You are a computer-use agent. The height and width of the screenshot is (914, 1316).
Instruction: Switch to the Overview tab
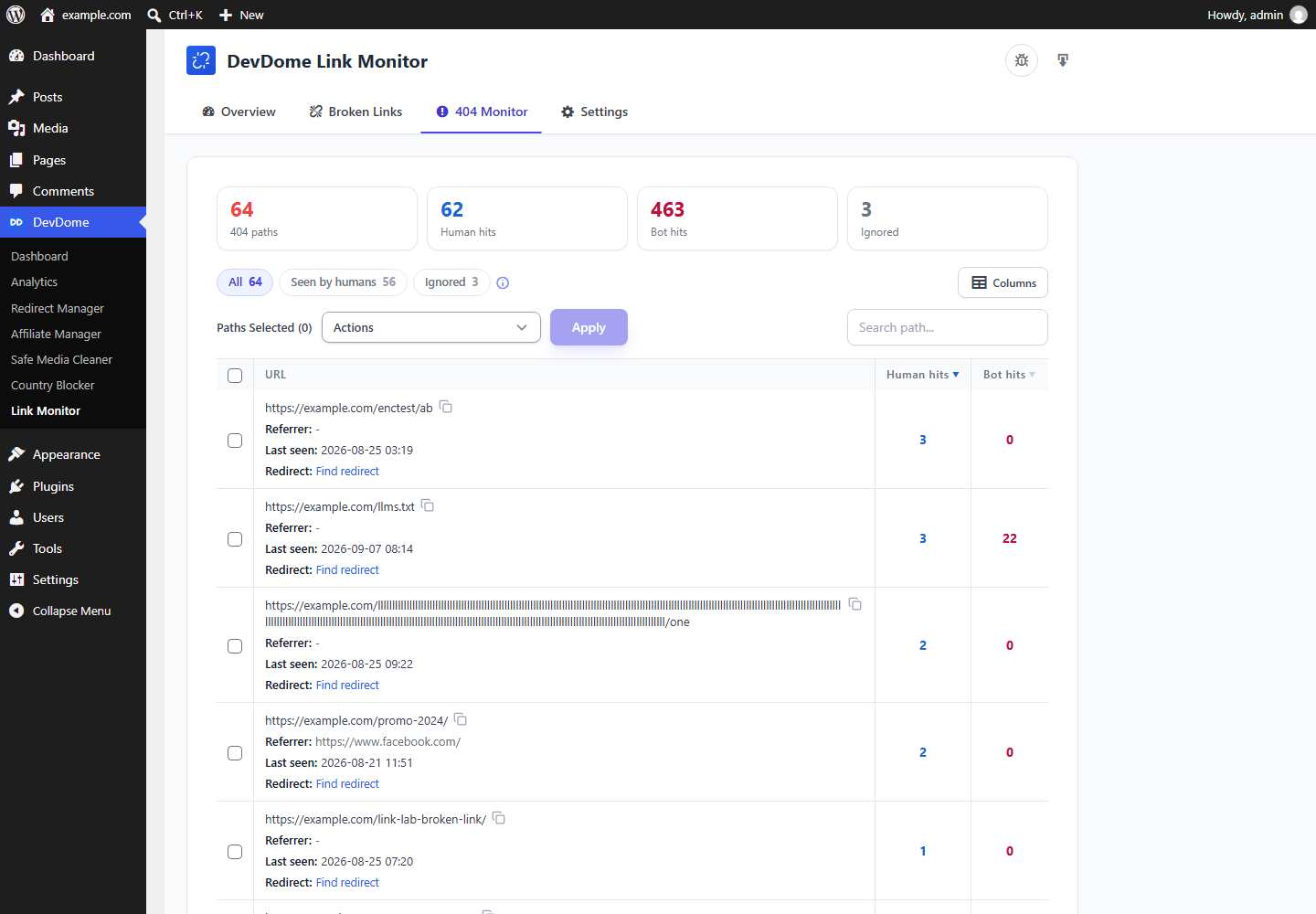coord(239,112)
